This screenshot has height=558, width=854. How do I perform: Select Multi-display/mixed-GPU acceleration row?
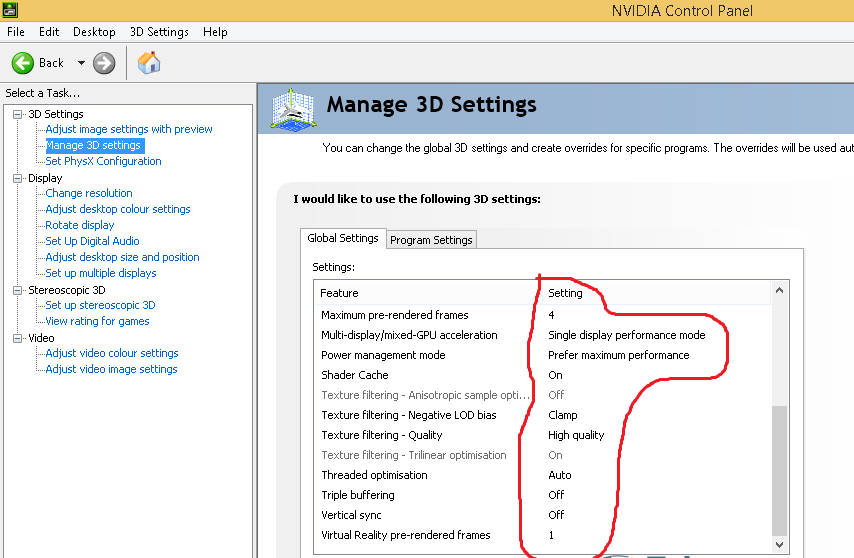click(x=542, y=335)
